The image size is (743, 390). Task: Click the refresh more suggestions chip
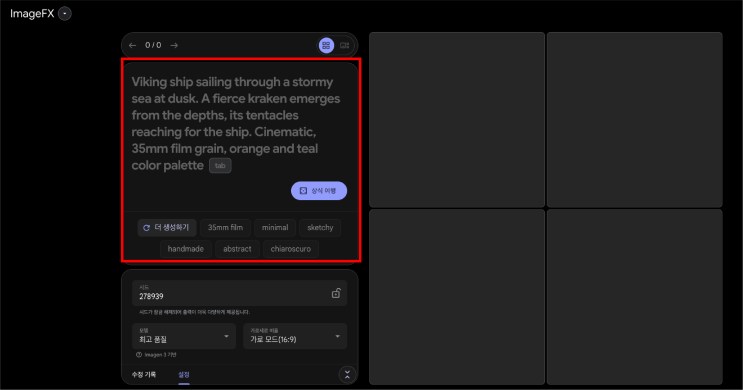coord(167,227)
